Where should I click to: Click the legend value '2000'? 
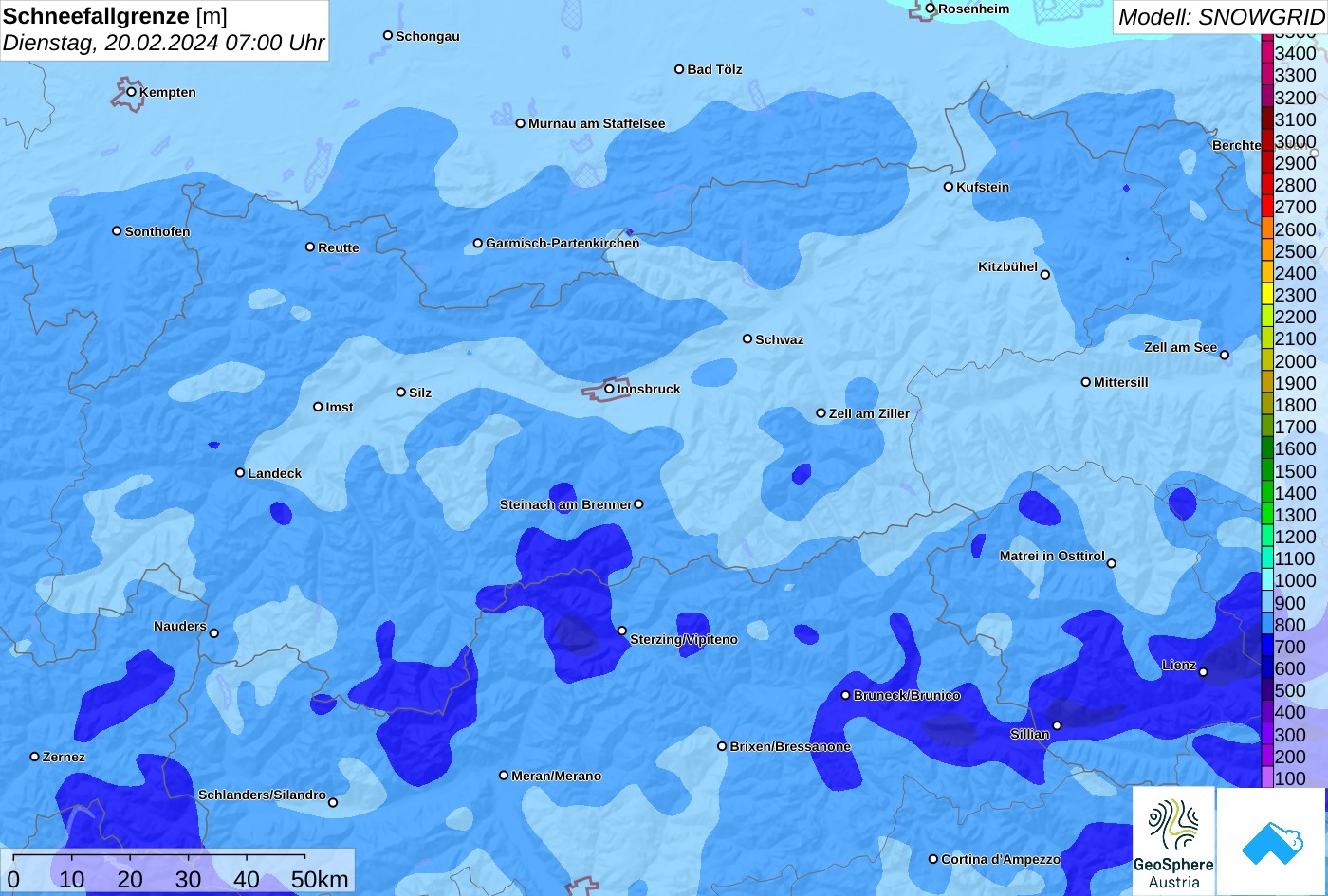1296,361
